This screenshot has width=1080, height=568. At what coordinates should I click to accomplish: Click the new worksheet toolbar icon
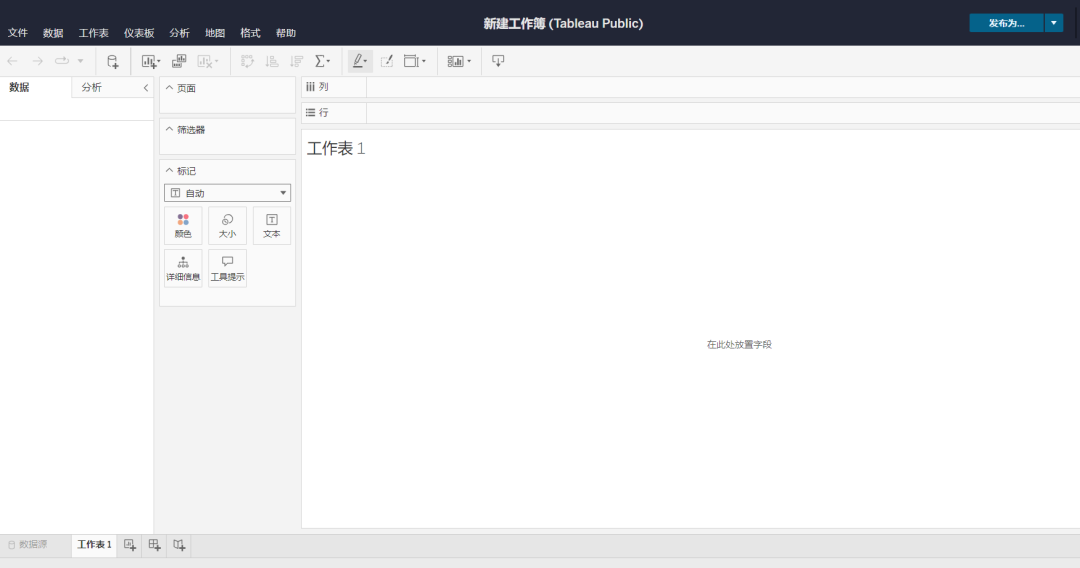point(151,61)
